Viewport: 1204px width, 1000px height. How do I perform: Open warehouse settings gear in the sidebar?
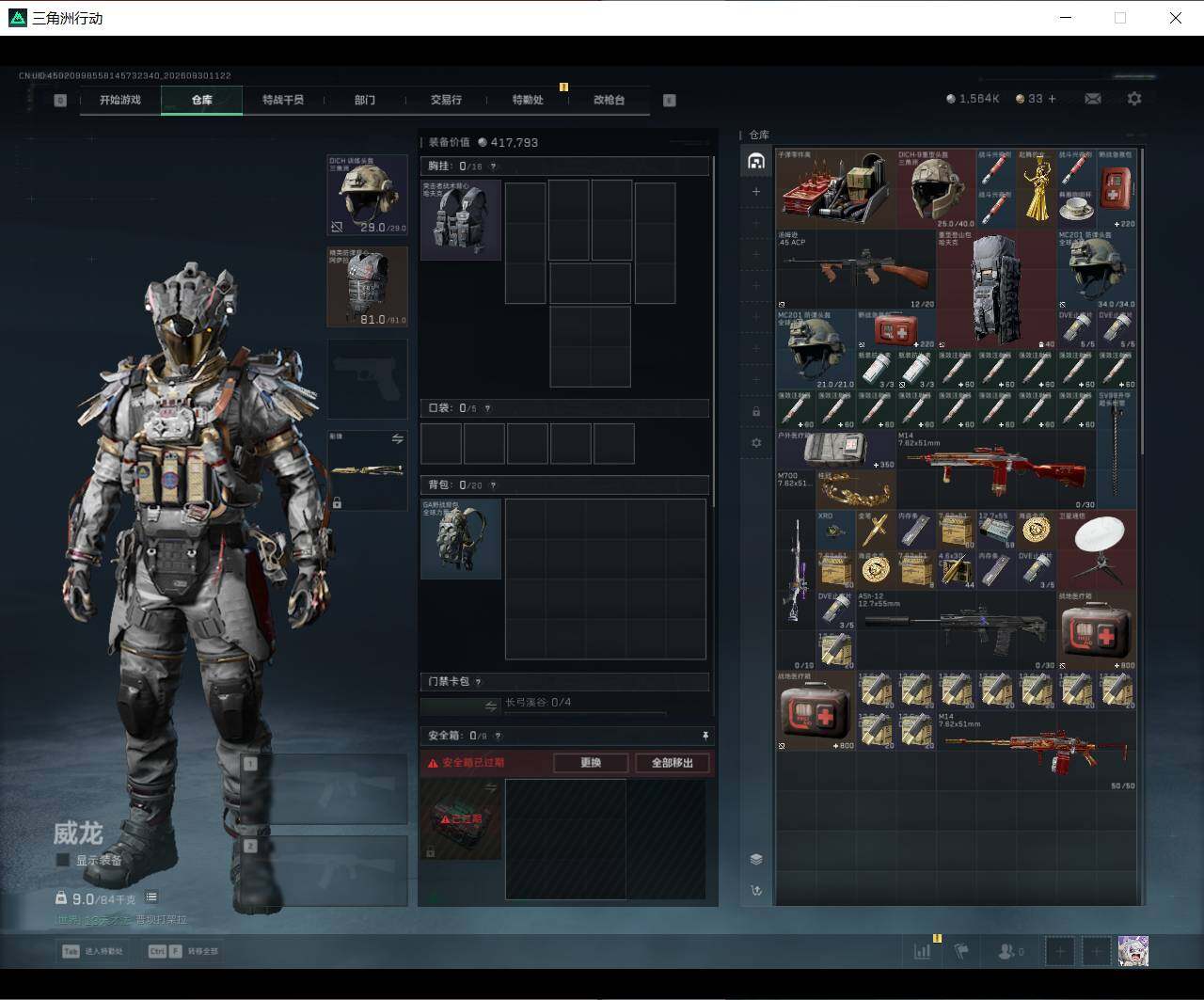[x=755, y=442]
